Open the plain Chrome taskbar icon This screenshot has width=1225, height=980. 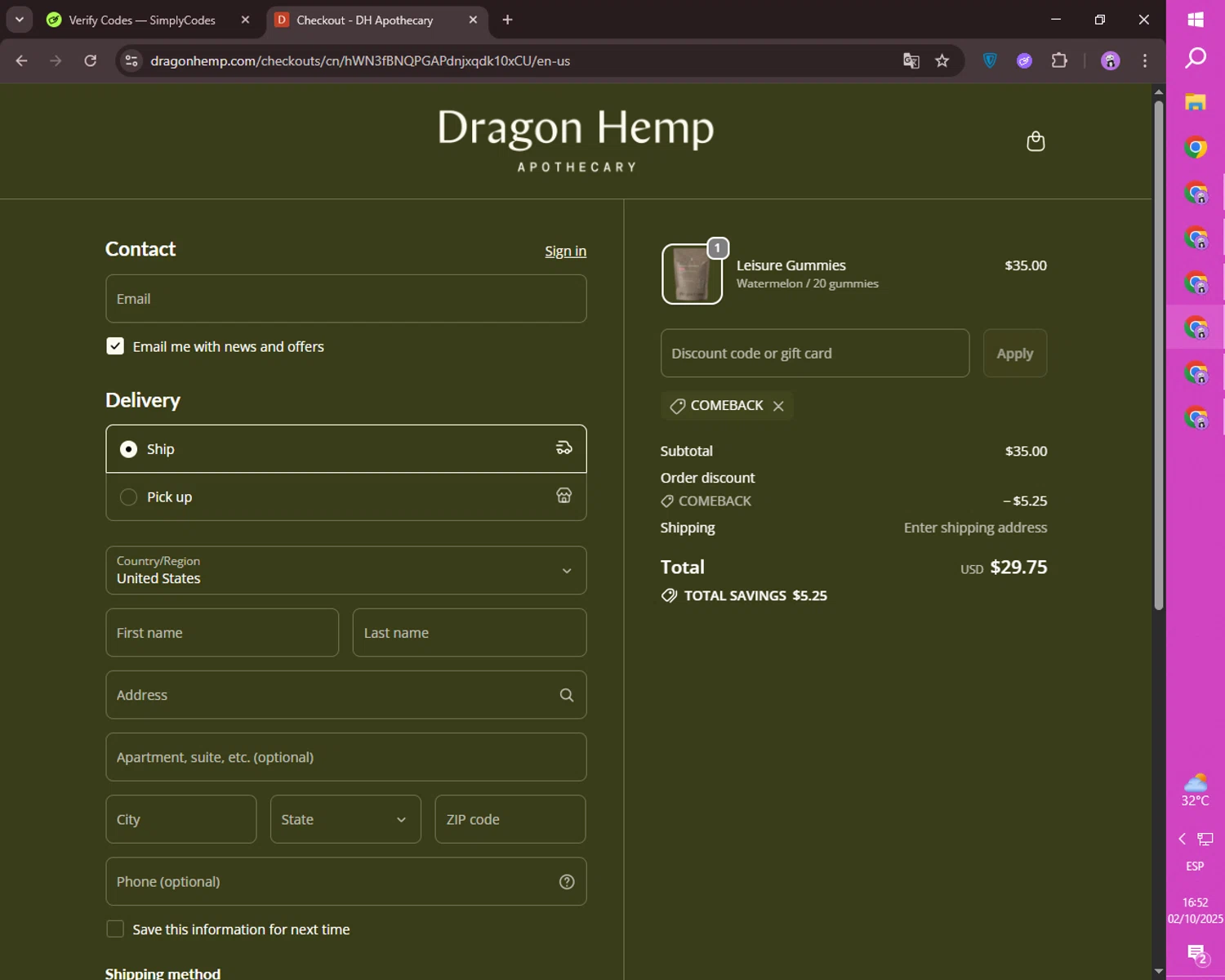(1196, 148)
